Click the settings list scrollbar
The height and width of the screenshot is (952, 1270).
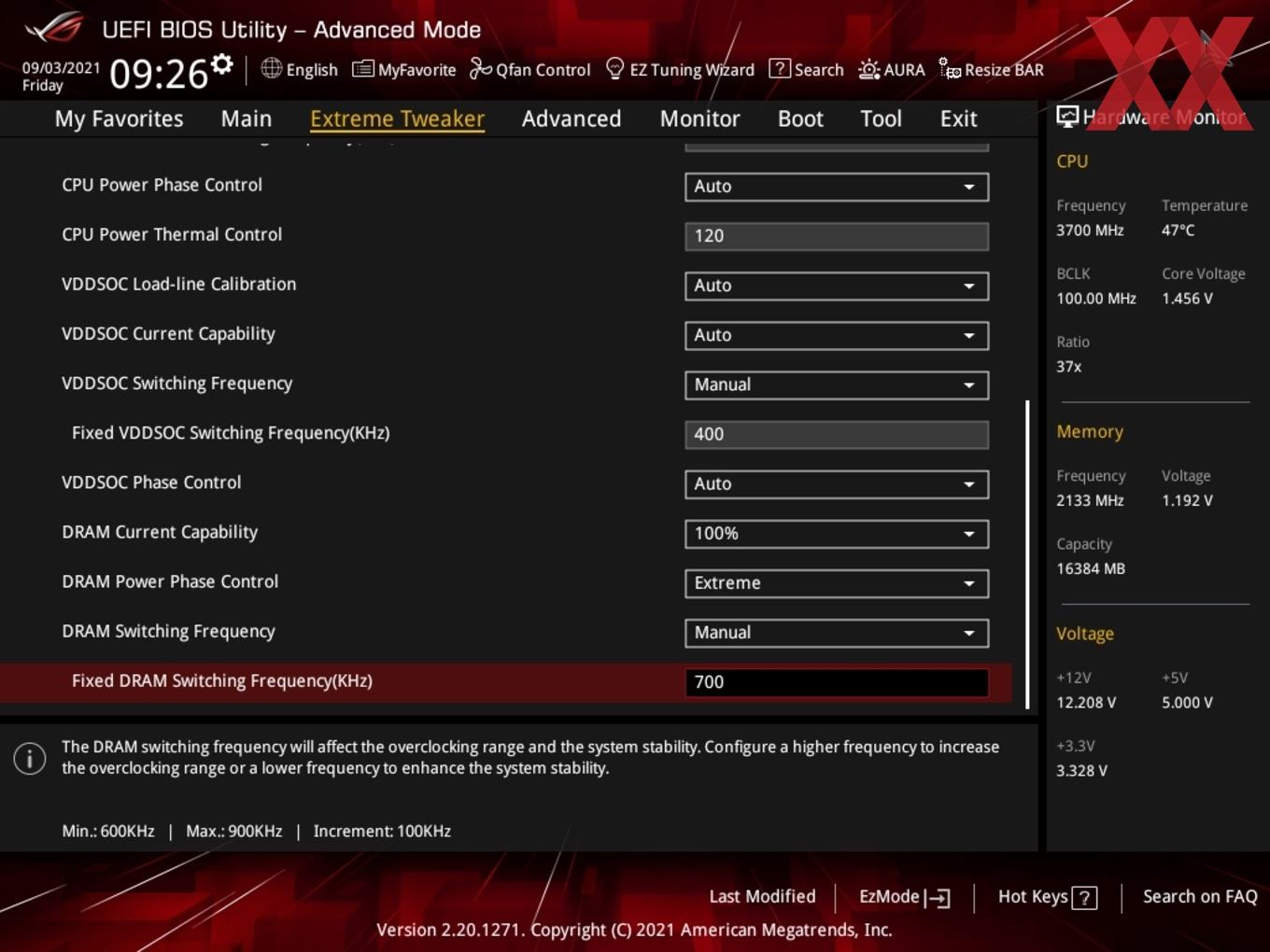click(x=1027, y=554)
